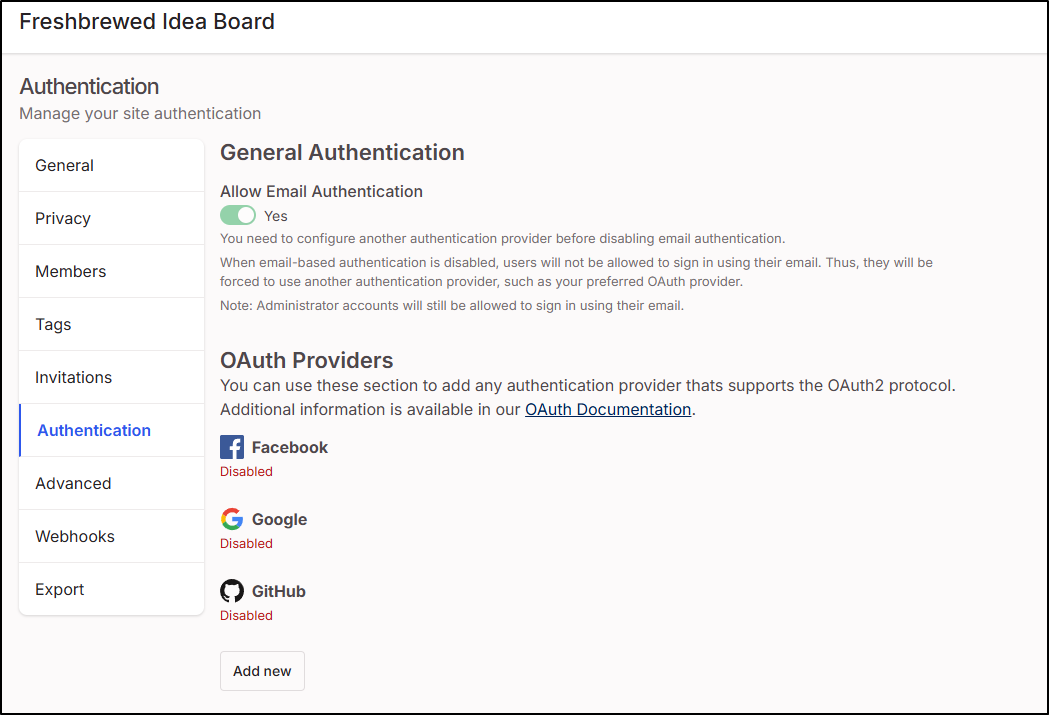Viewport: 1049px width, 715px height.
Task: Click the GitHub octocat icon
Action: click(x=231, y=591)
